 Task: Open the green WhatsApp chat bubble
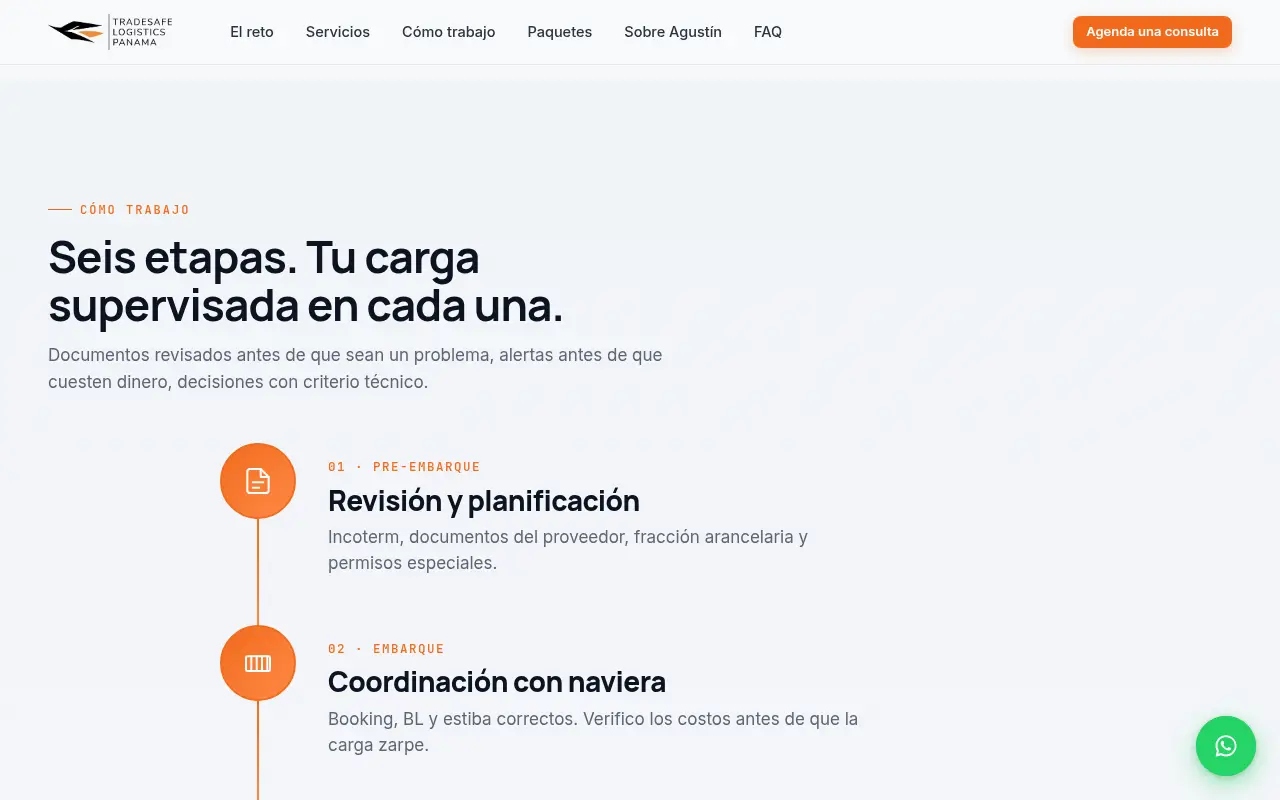pyautogui.click(x=1226, y=746)
